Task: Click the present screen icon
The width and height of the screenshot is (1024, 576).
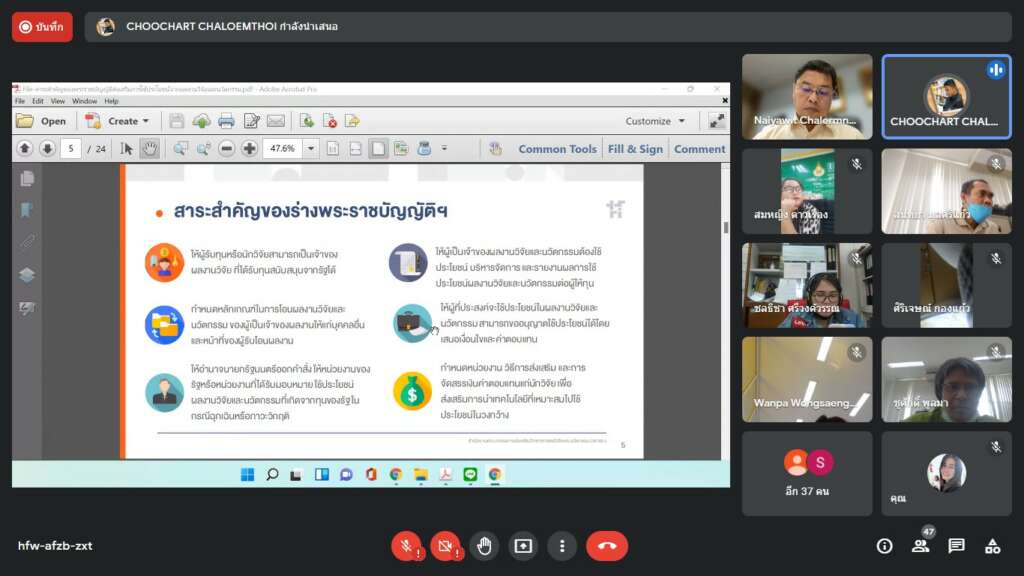Action: click(523, 546)
